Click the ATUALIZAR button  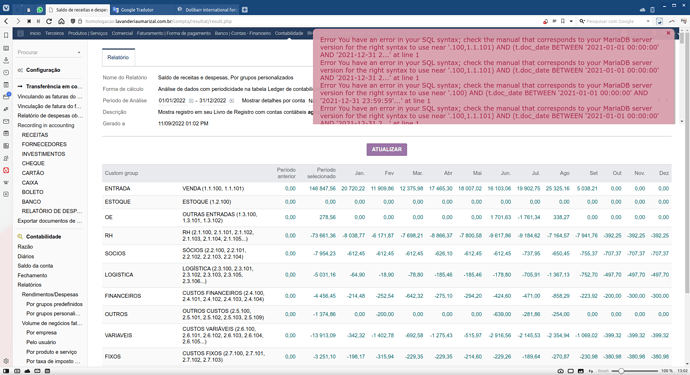pos(386,150)
